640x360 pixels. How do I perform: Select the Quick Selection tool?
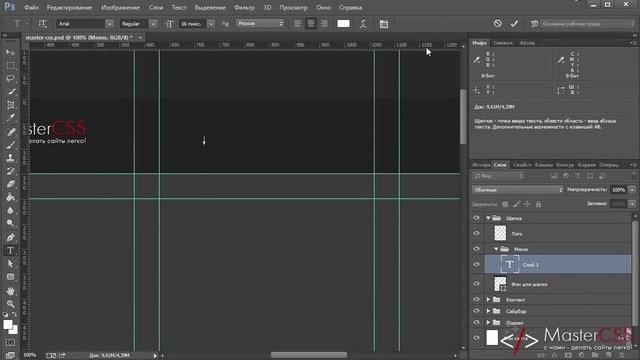pos(11,91)
